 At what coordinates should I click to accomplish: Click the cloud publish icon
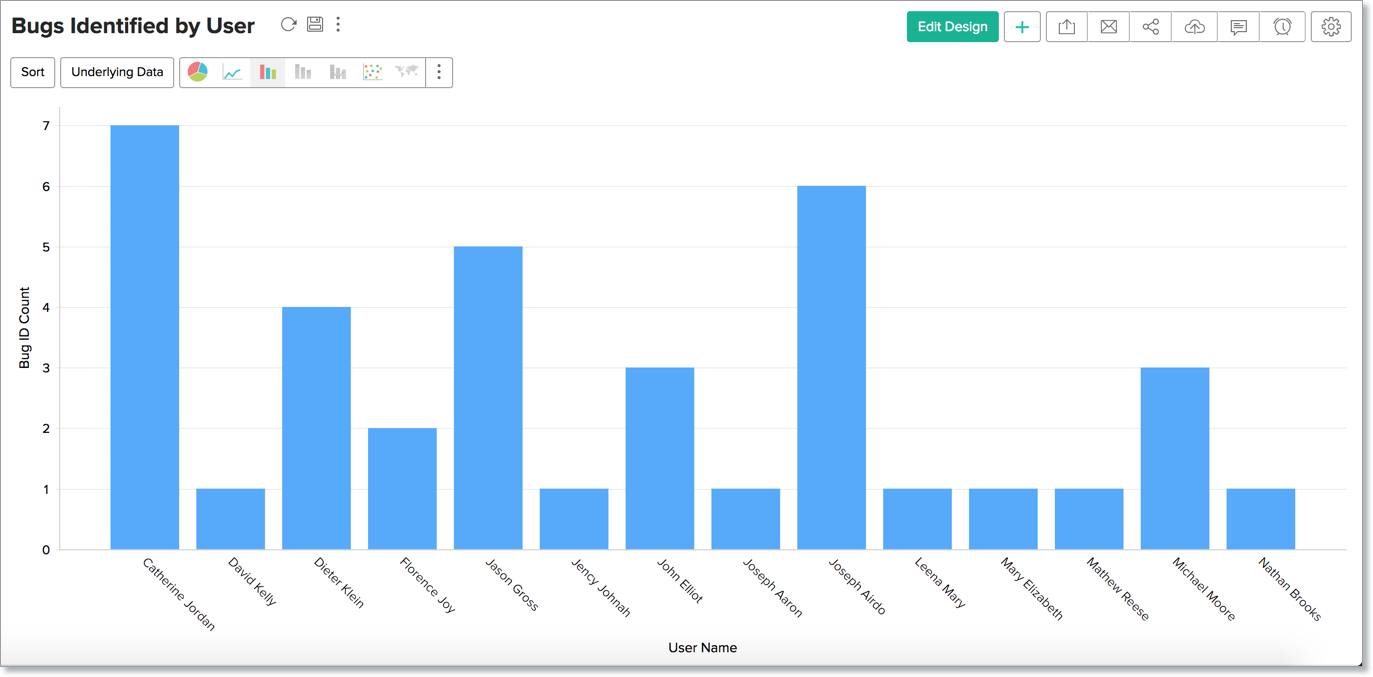(x=1195, y=27)
